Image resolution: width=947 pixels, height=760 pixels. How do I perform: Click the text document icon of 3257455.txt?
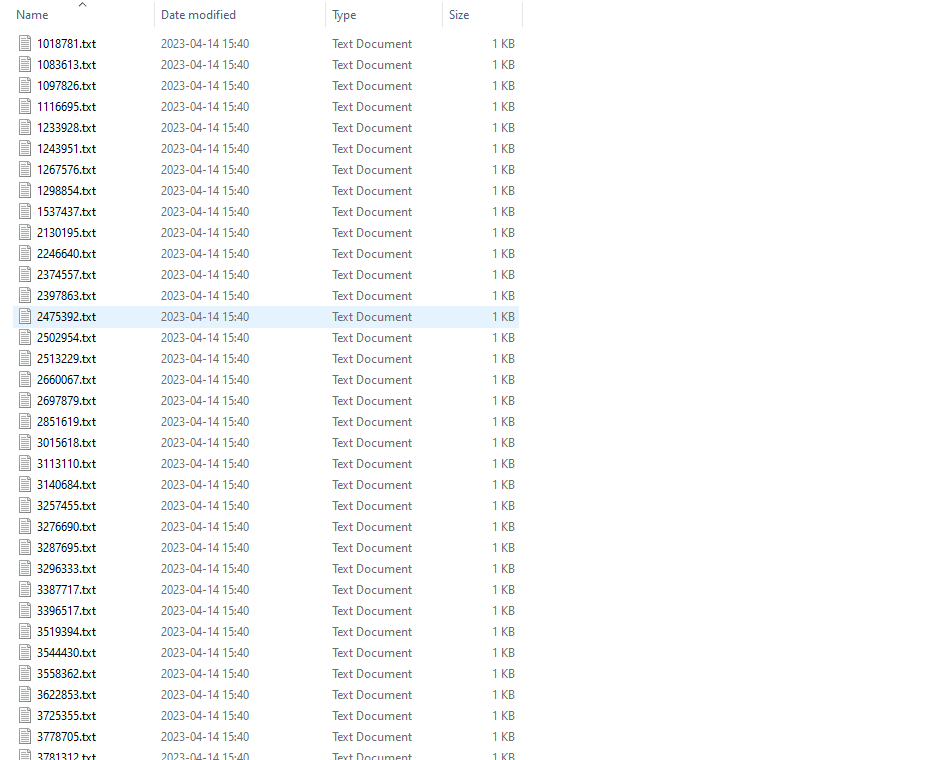(26, 506)
